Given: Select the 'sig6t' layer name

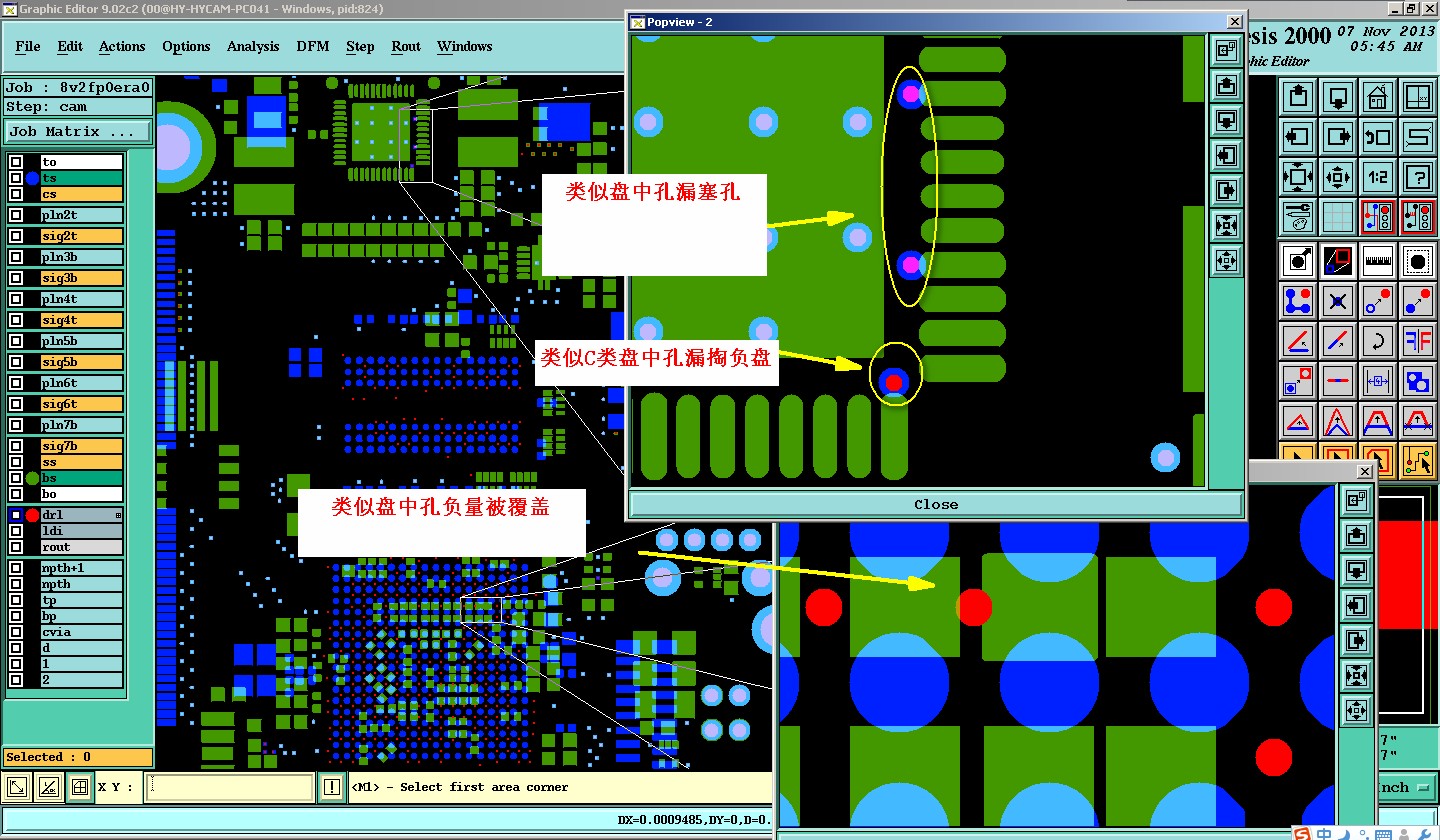Looking at the screenshot, I should pos(81,404).
